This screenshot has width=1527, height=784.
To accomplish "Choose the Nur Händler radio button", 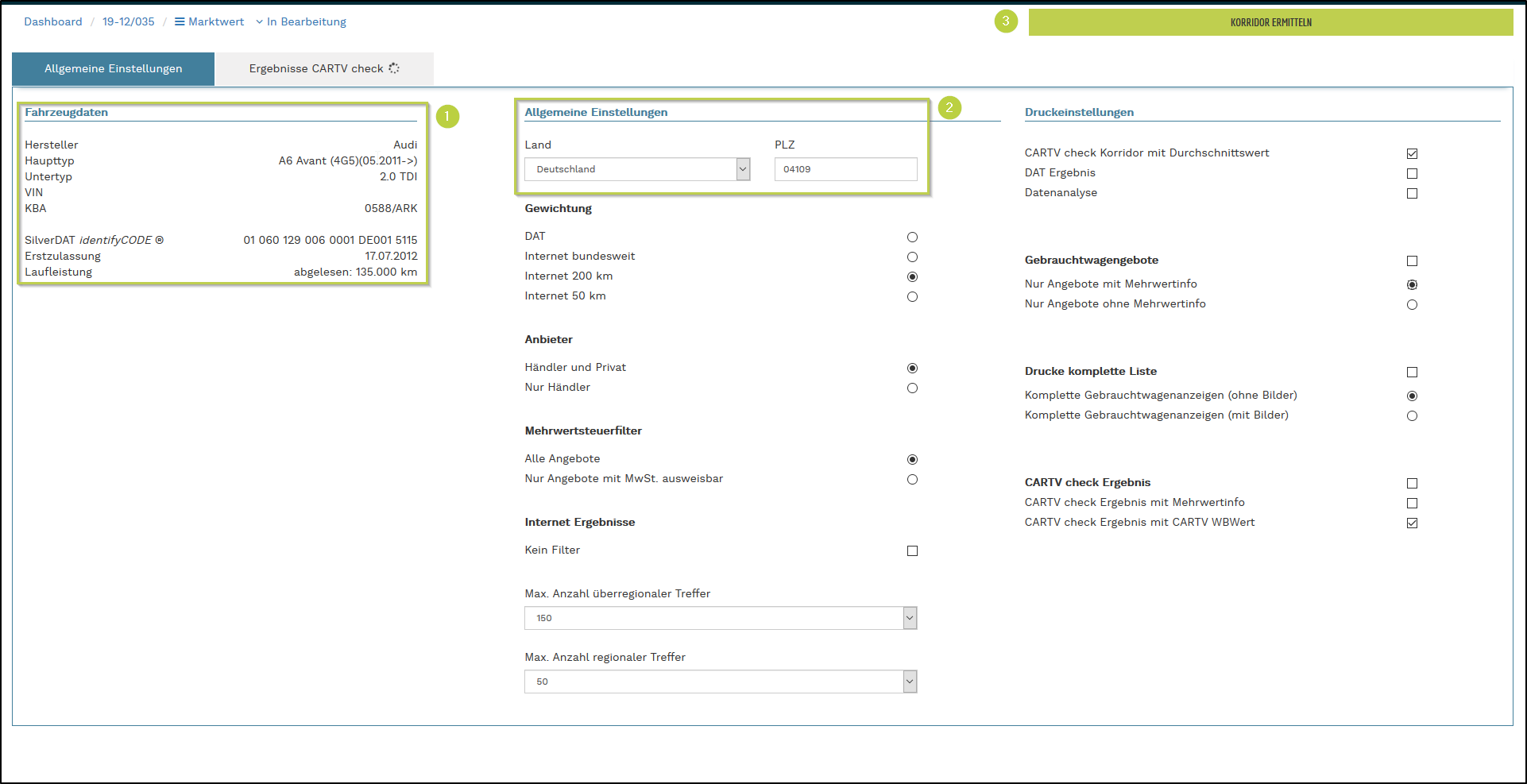I will [912, 388].
